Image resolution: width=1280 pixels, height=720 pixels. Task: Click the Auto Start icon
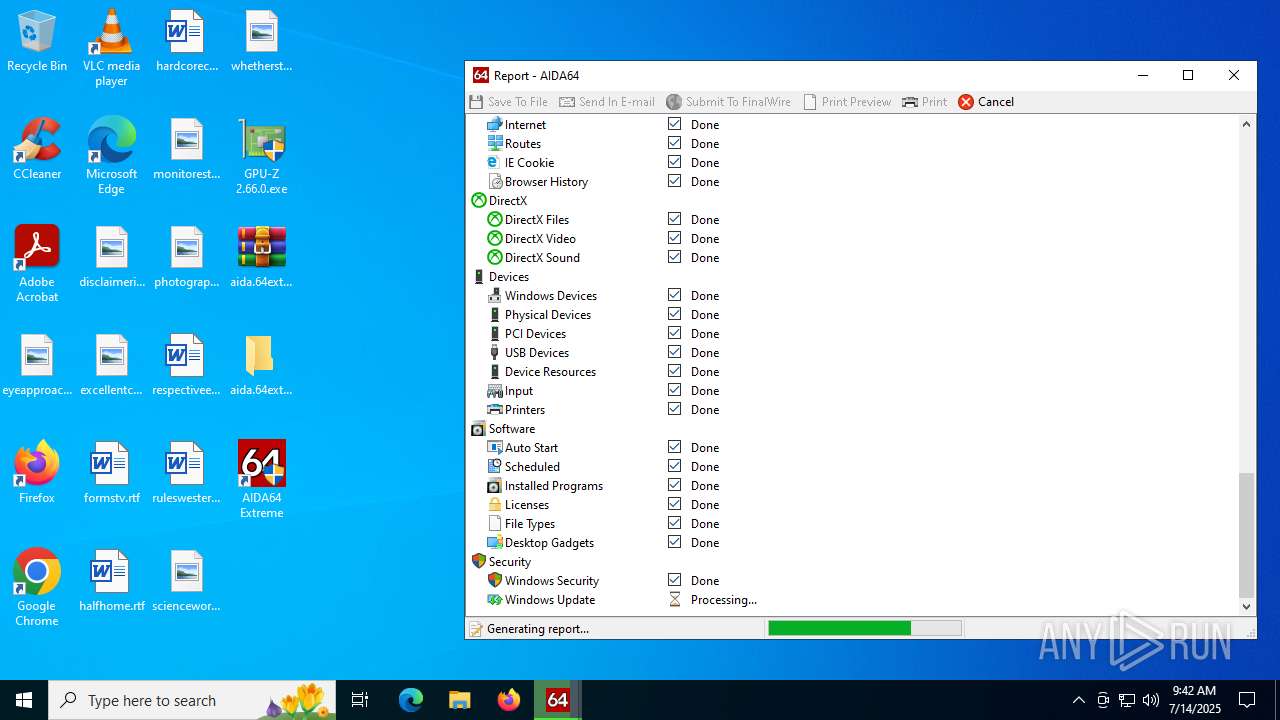click(494, 448)
